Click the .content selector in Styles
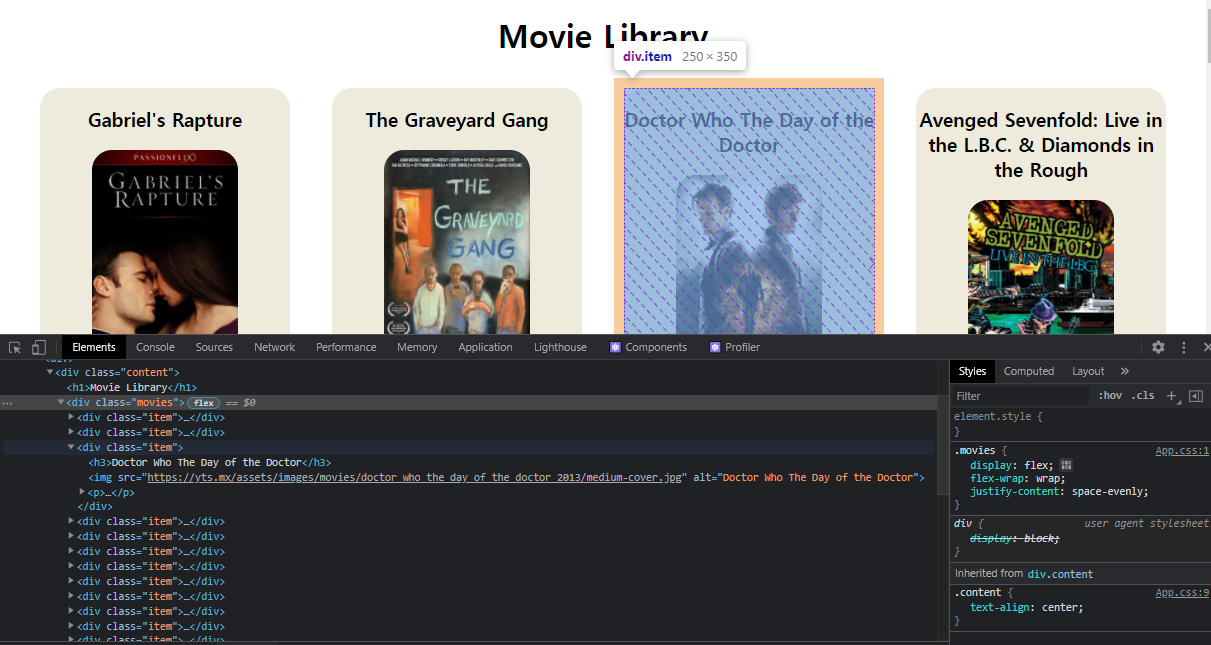Image resolution: width=1211 pixels, height=645 pixels. 978,592
